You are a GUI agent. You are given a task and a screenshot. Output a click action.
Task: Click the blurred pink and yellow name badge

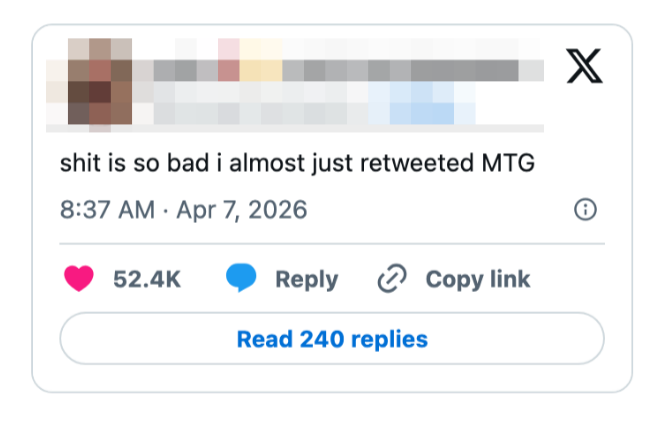coord(250,62)
